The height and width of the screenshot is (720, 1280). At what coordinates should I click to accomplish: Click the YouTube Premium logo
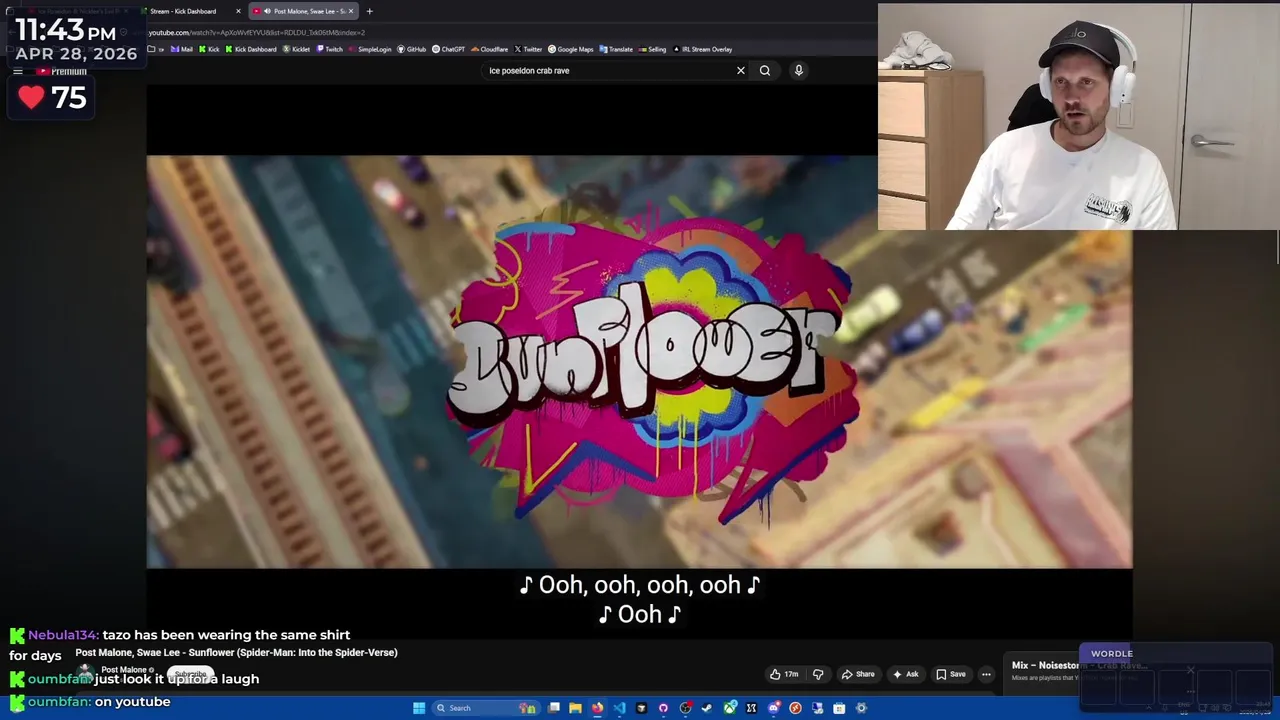click(62, 71)
